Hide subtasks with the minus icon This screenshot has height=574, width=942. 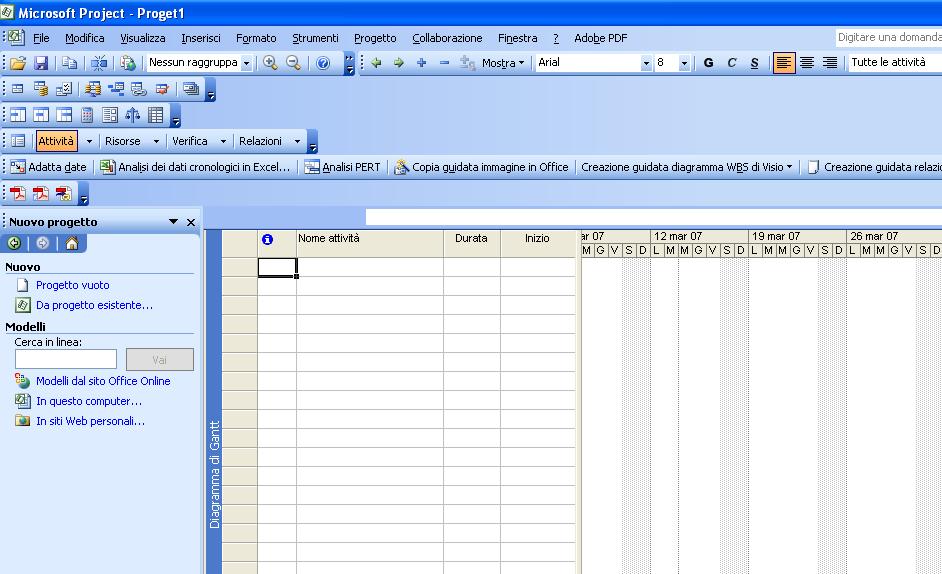point(445,63)
